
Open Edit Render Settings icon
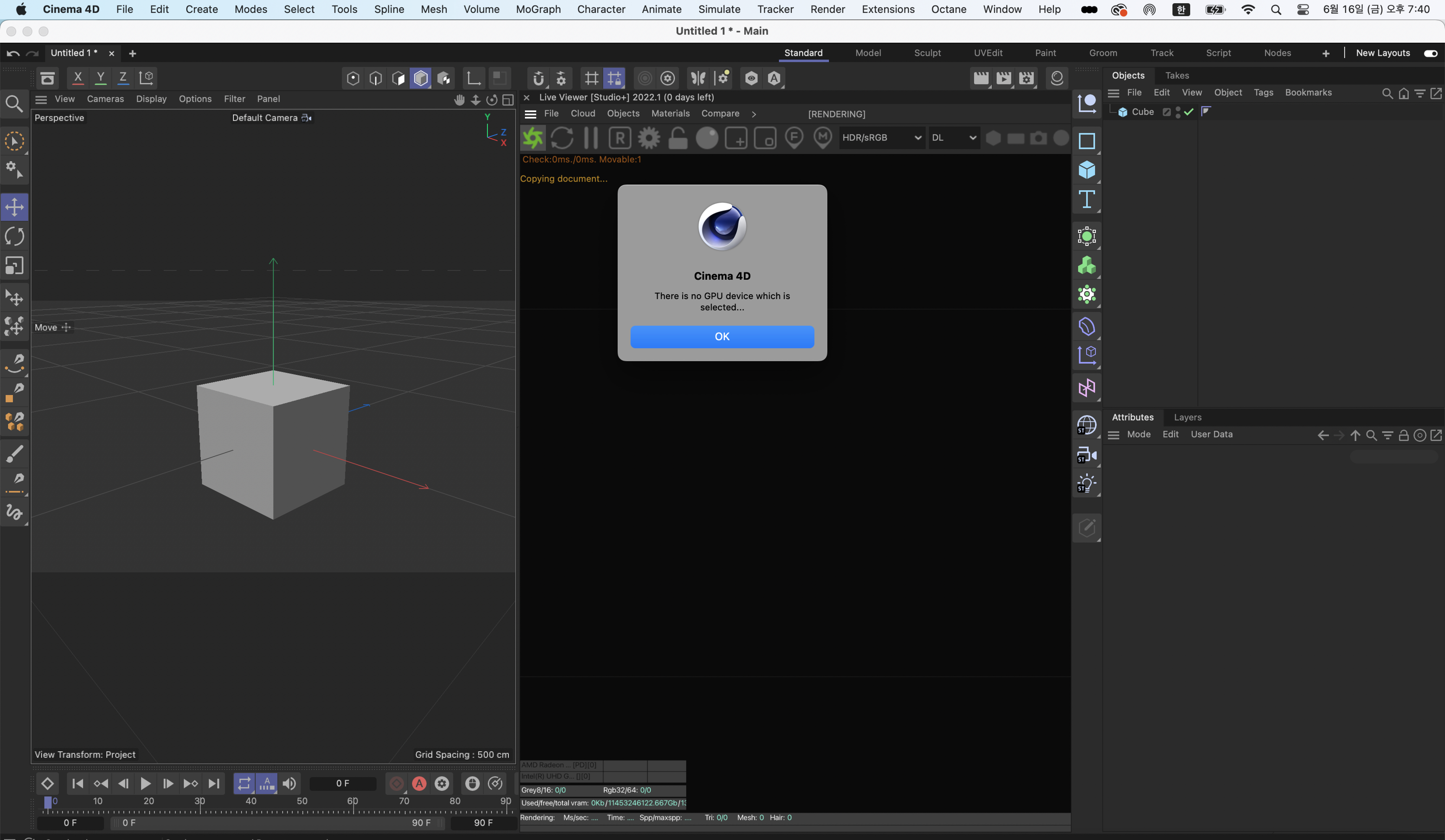[x=1026, y=78]
